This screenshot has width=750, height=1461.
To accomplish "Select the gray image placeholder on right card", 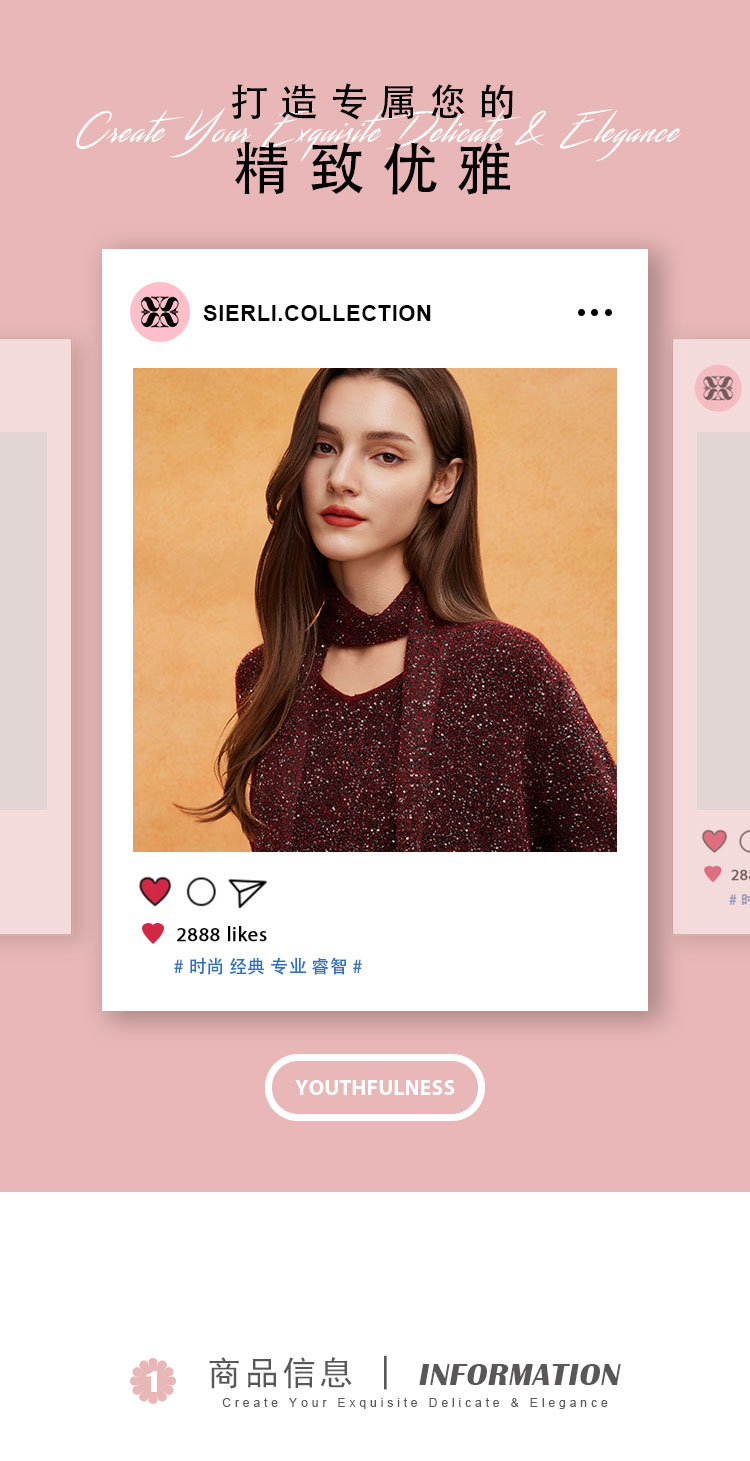I will [723, 621].
